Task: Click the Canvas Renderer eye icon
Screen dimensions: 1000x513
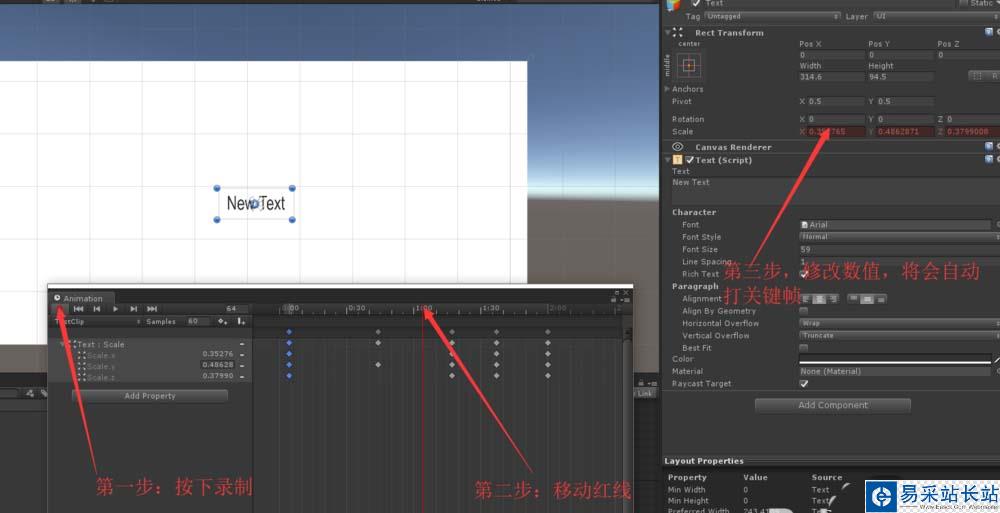Action: (677, 147)
